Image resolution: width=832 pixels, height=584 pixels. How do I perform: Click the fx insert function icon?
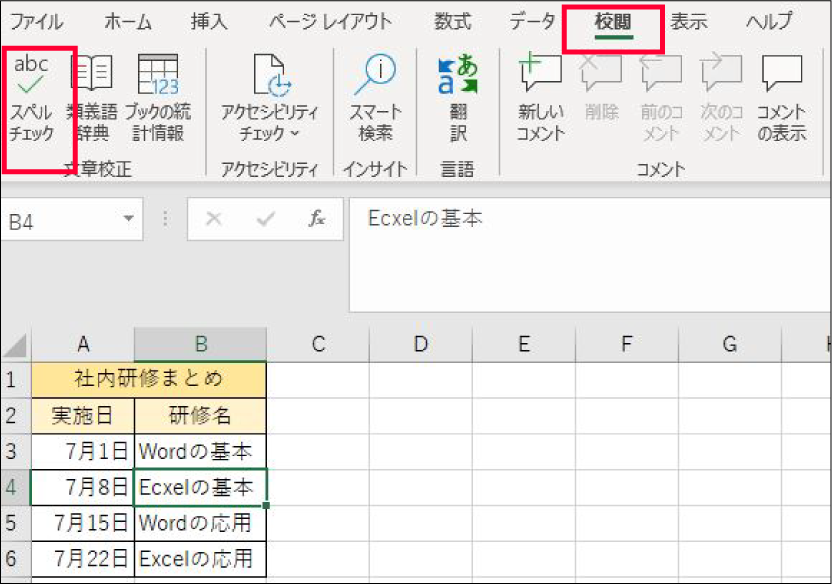[317, 220]
